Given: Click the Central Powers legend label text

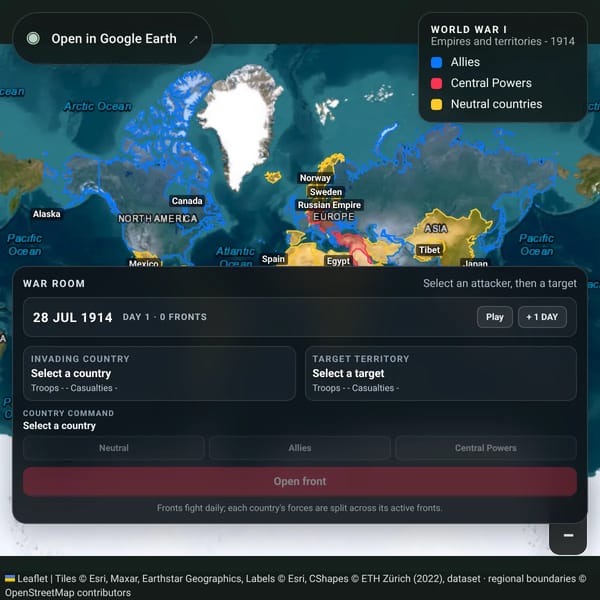Looking at the screenshot, I should [x=491, y=83].
